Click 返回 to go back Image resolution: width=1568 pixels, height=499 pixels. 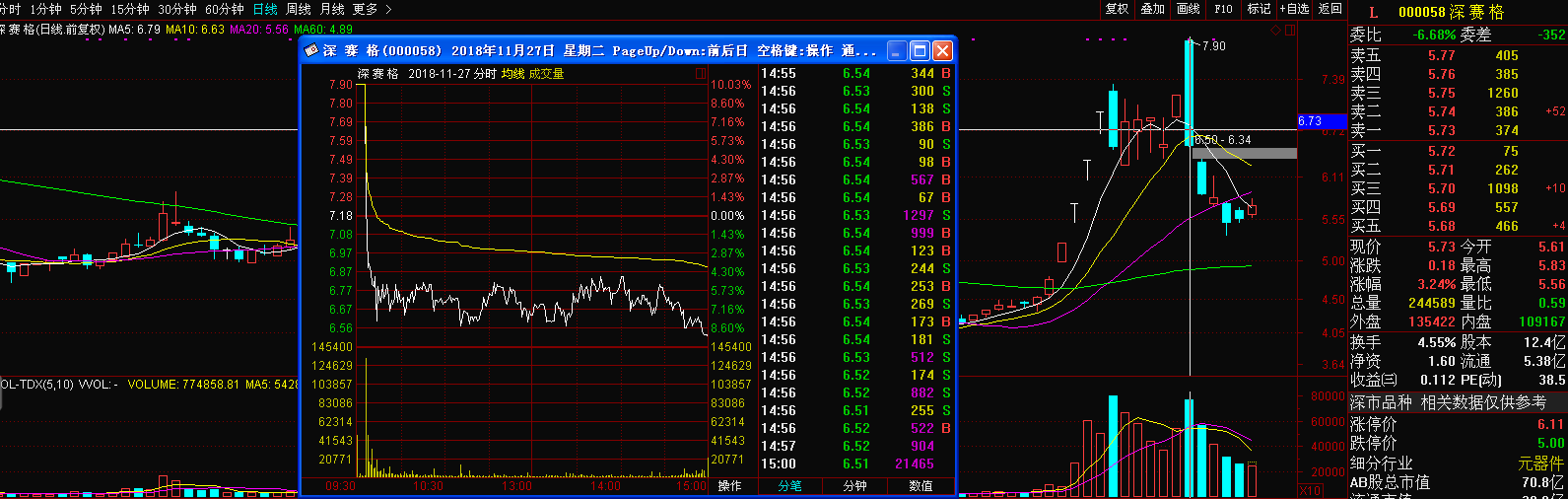tap(1329, 9)
